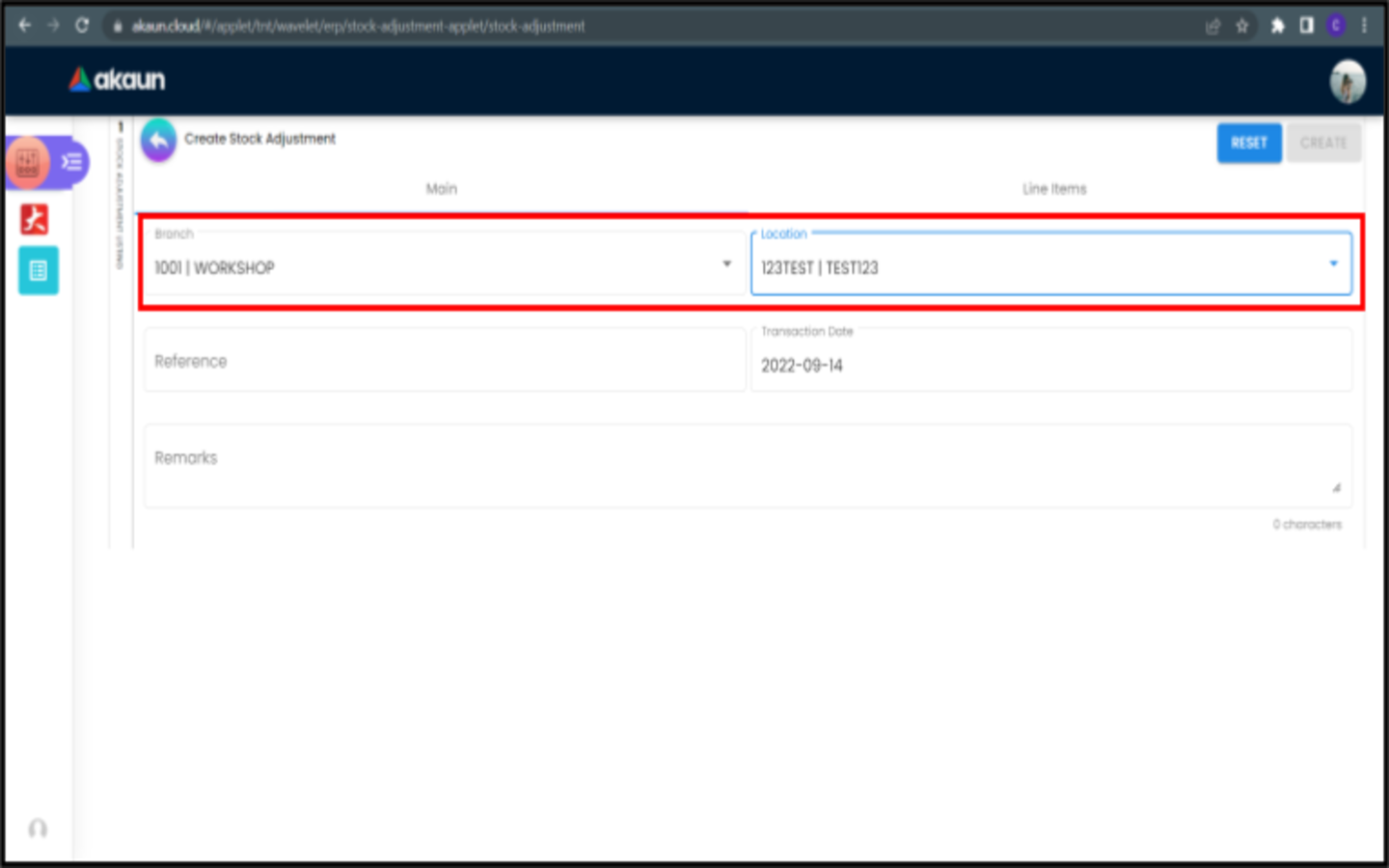Click the back arrow beside Create Stock Adjustment
This screenshot has width=1389, height=868.
tap(159, 141)
